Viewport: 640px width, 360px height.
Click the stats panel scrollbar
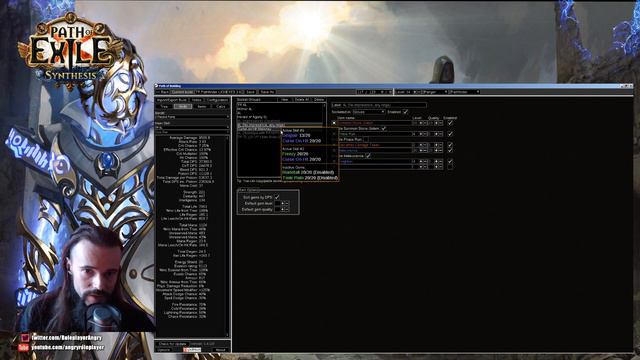click(227, 236)
